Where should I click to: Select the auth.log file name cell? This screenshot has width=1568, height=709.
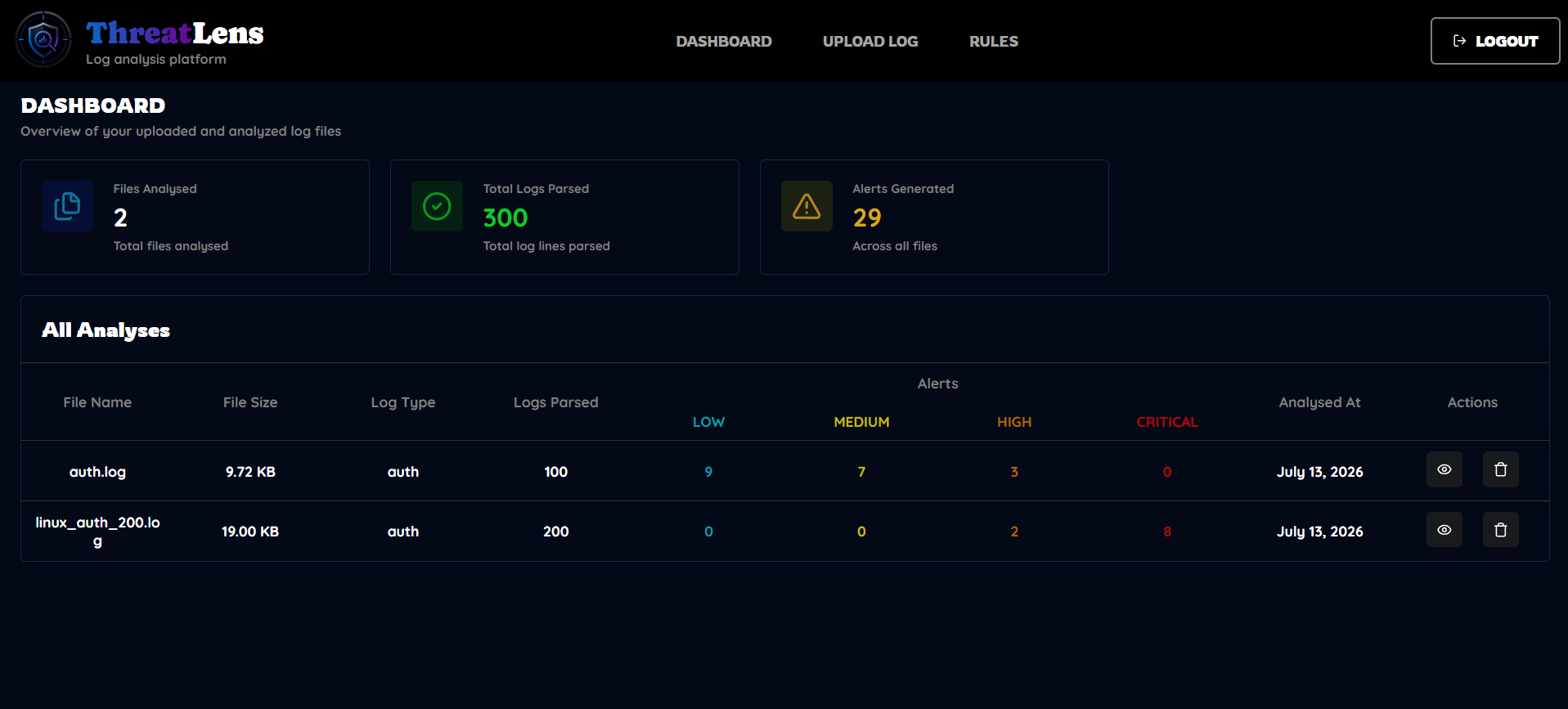click(97, 472)
